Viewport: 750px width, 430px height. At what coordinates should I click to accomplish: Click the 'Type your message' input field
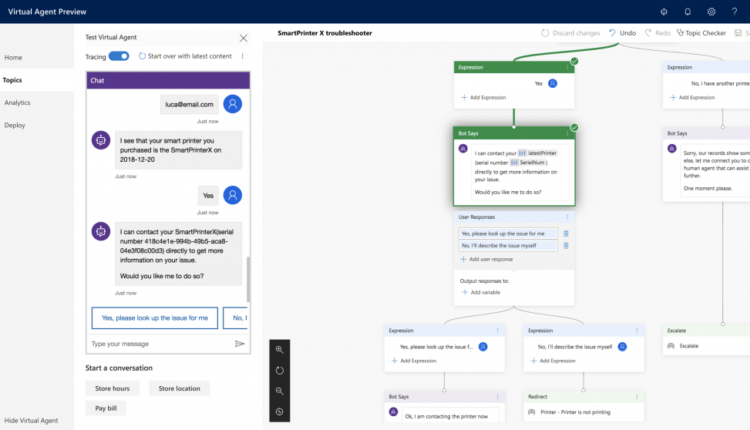click(x=155, y=343)
